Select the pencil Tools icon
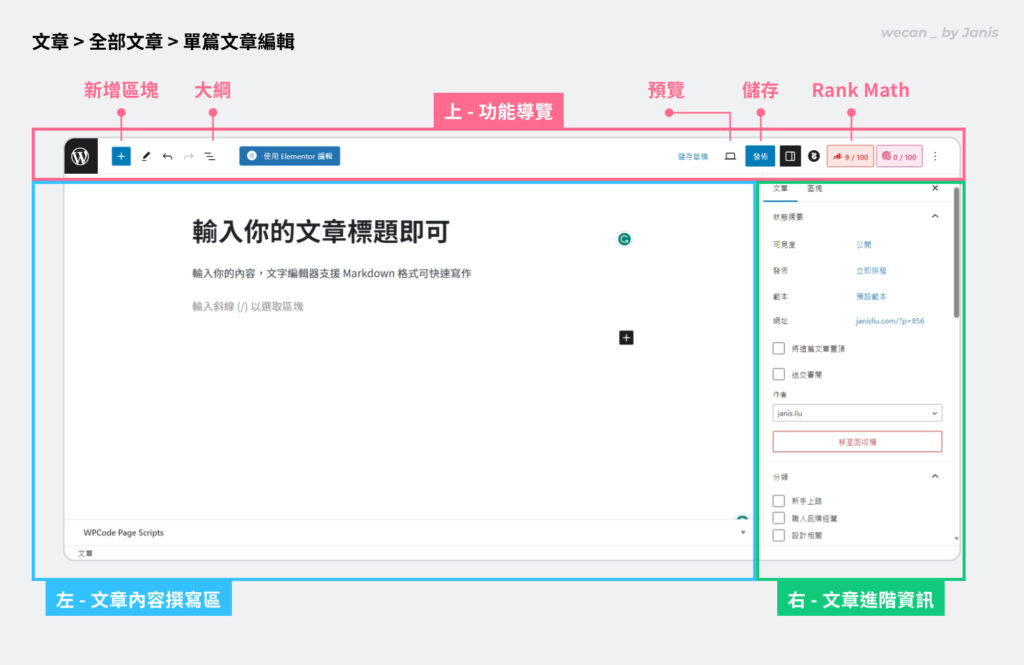This screenshot has width=1024, height=665. 145,157
